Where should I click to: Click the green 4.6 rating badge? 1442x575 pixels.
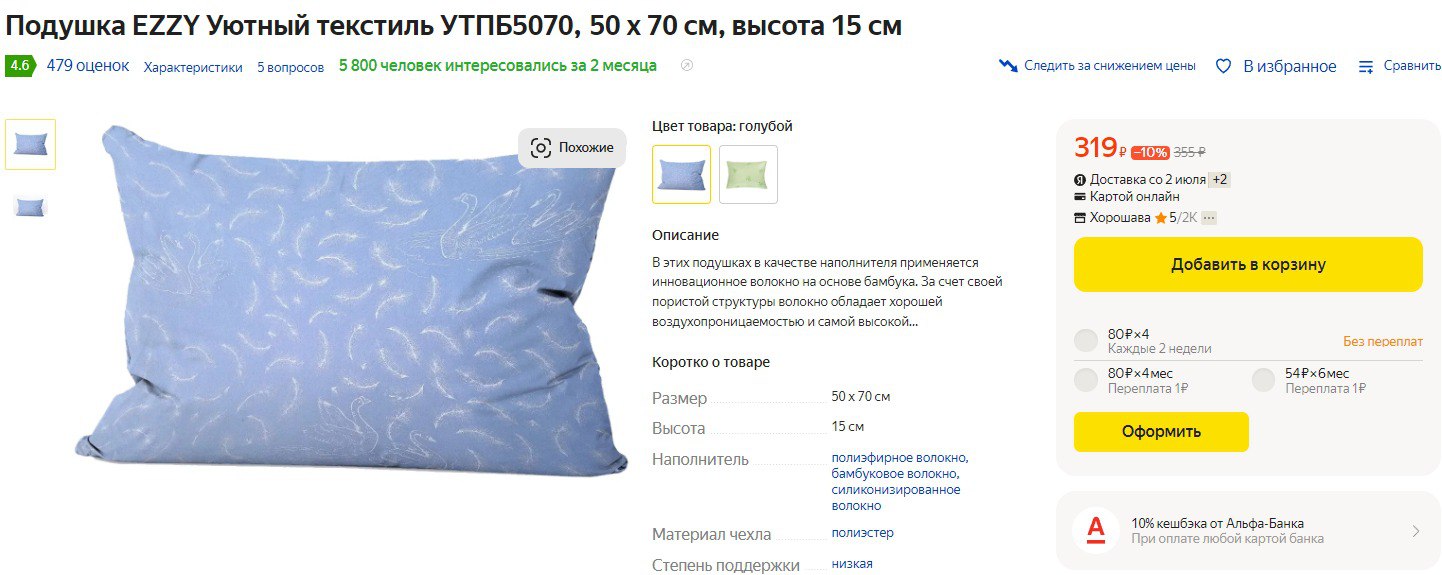[20, 66]
